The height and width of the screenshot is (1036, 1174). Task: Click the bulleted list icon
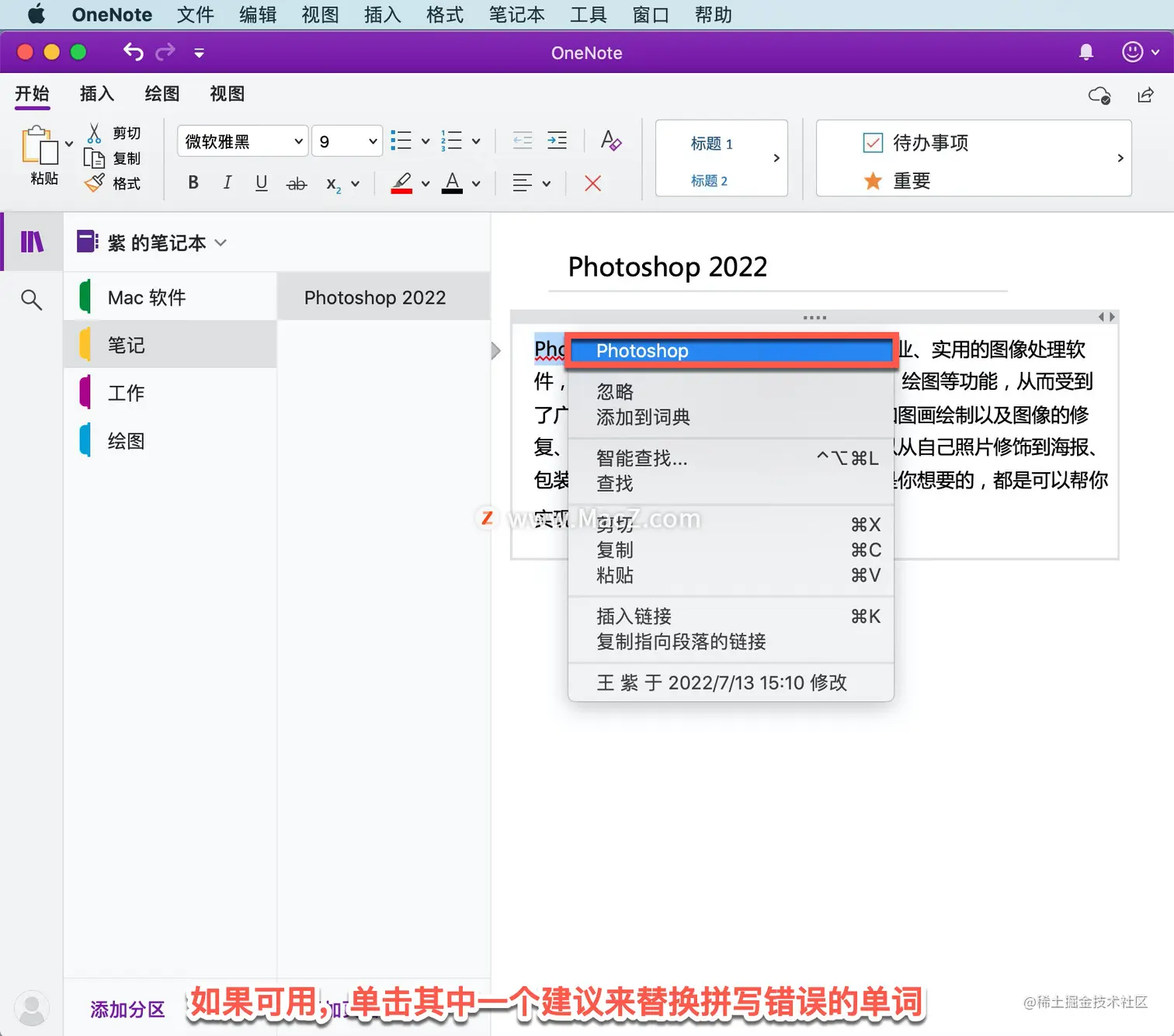coord(401,141)
